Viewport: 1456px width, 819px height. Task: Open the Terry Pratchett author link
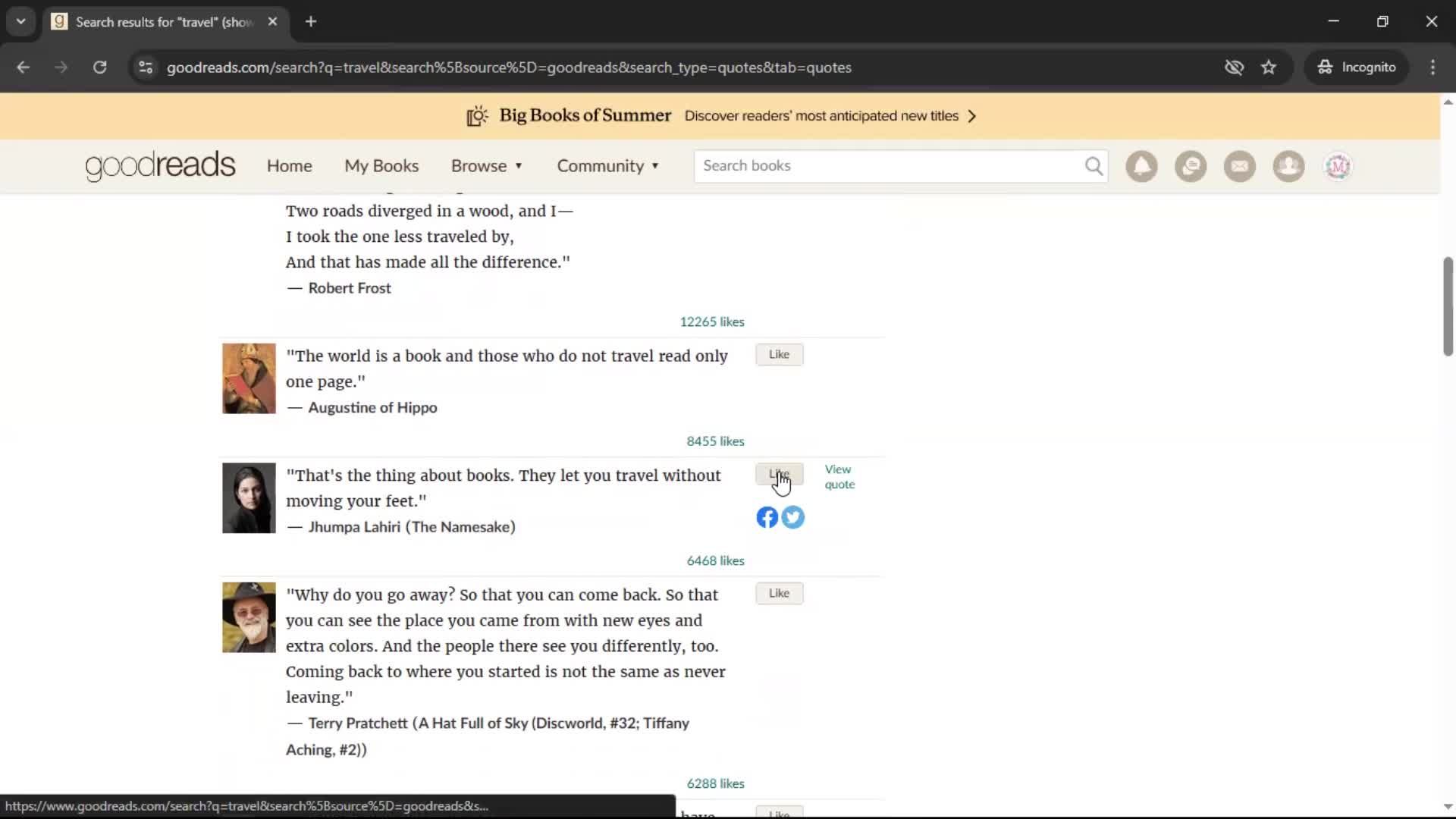[358, 723]
